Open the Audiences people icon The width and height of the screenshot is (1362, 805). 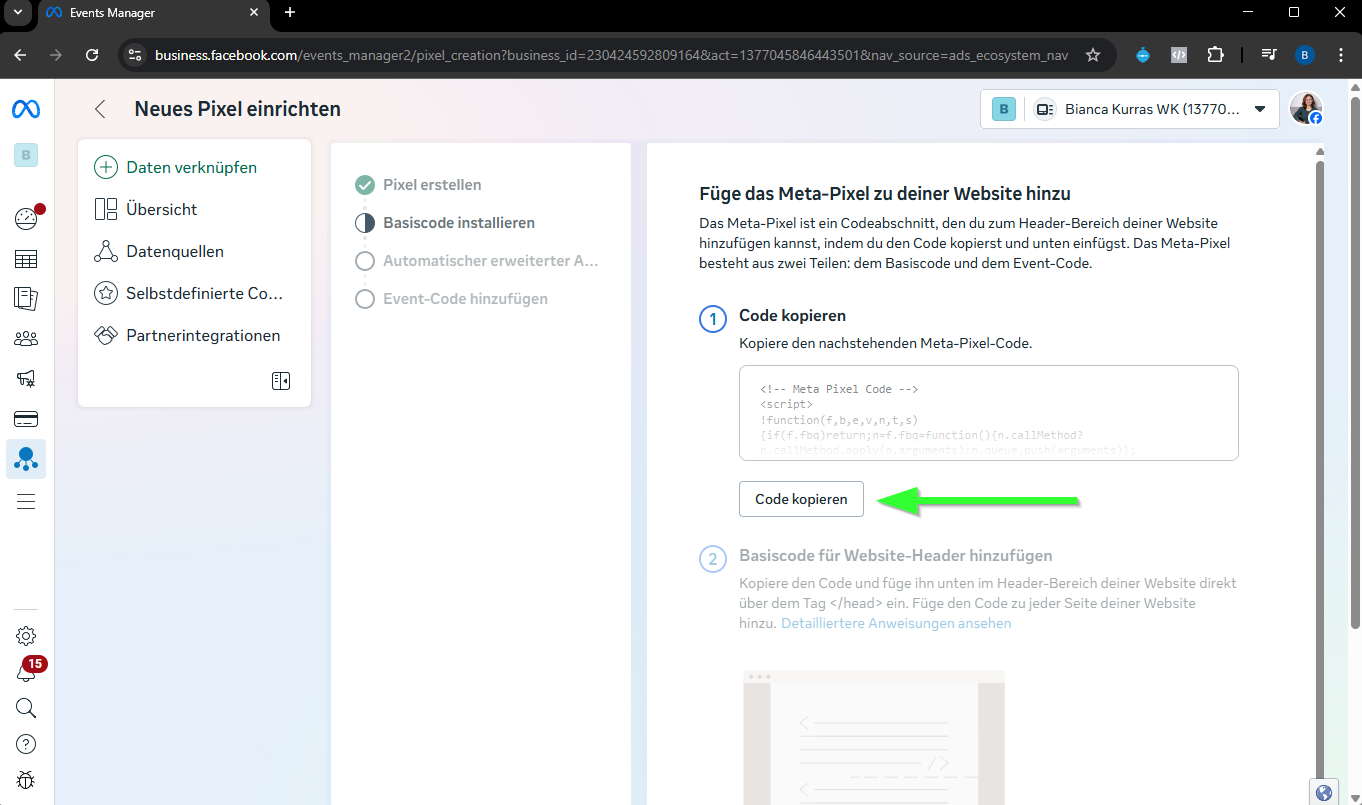26,339
